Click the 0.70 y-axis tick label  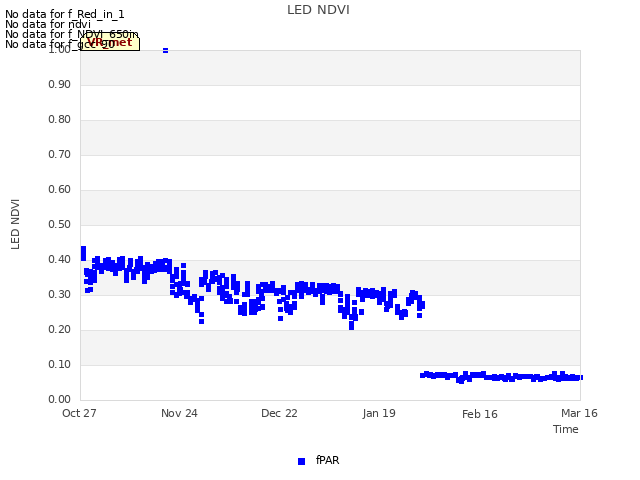(x=60, y=155)
